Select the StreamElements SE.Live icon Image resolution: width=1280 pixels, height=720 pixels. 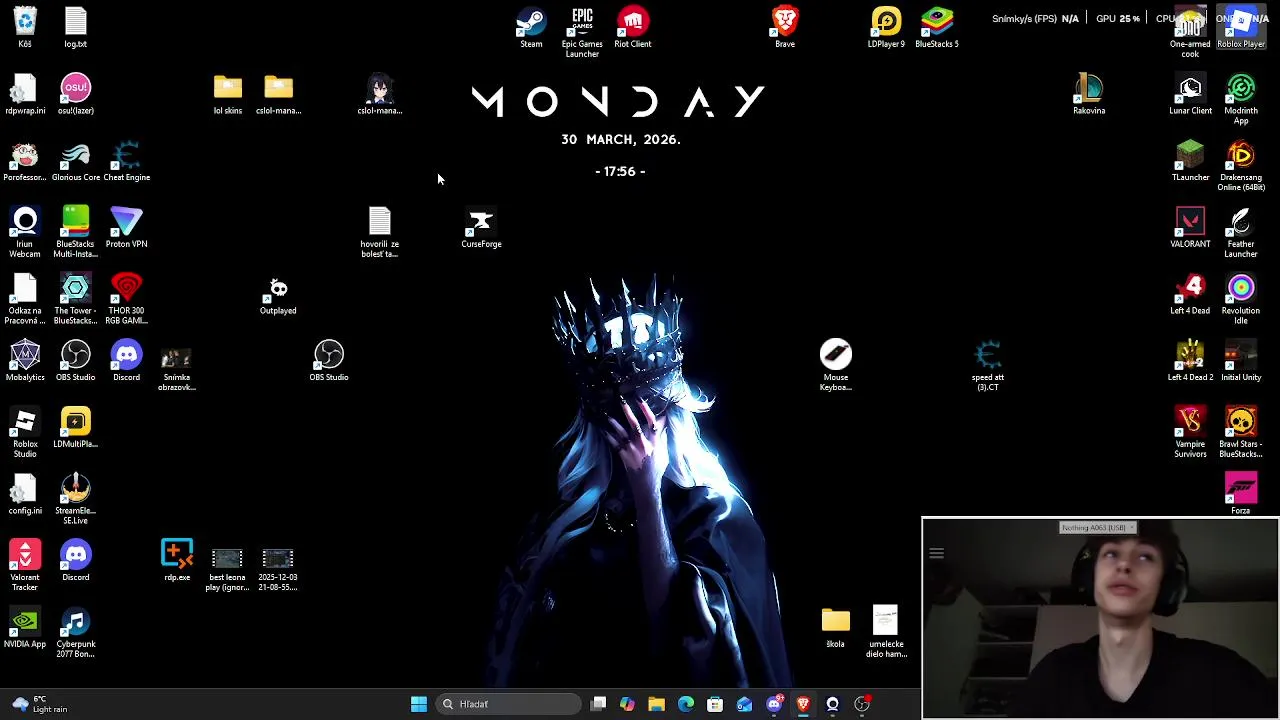[76, 499]
